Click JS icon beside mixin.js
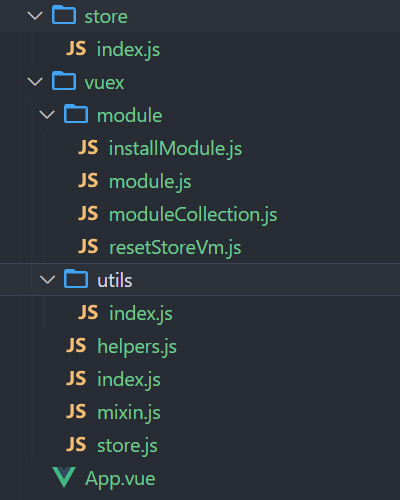 click(x=76, y=412)
